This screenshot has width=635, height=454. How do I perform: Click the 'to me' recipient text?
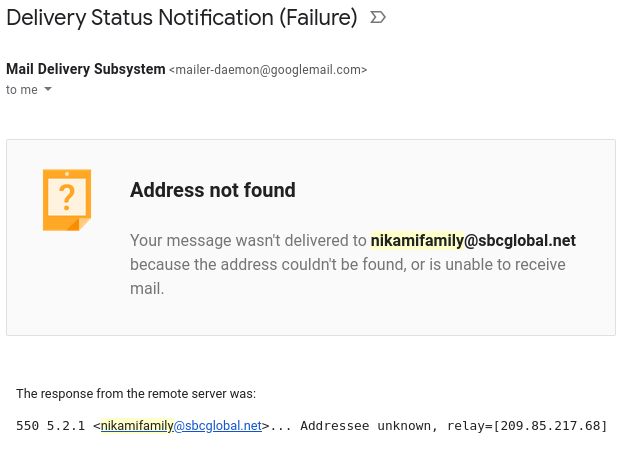click(21, 90)
